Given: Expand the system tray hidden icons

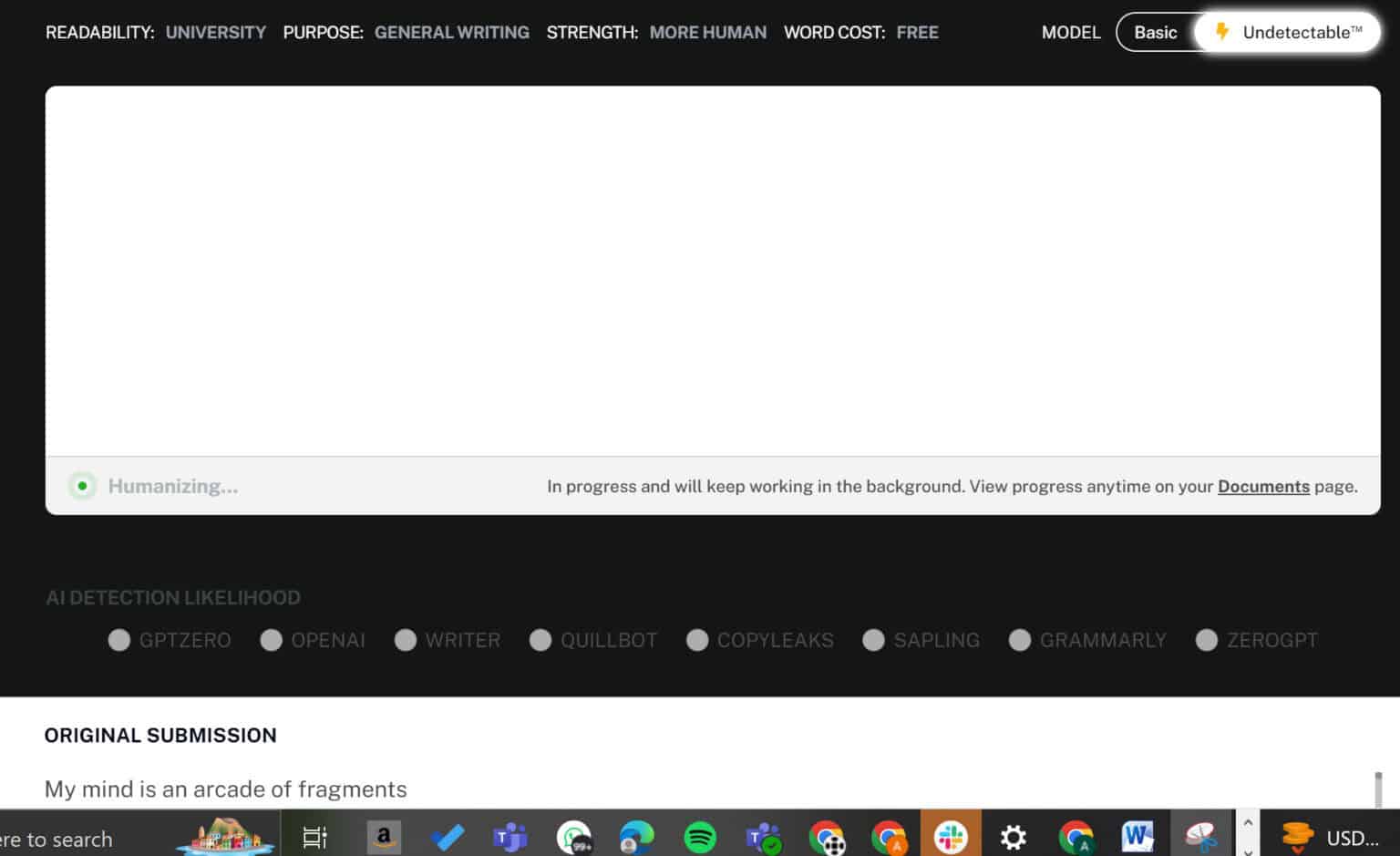Looking at the screenshot, I should coord(1248,822).
